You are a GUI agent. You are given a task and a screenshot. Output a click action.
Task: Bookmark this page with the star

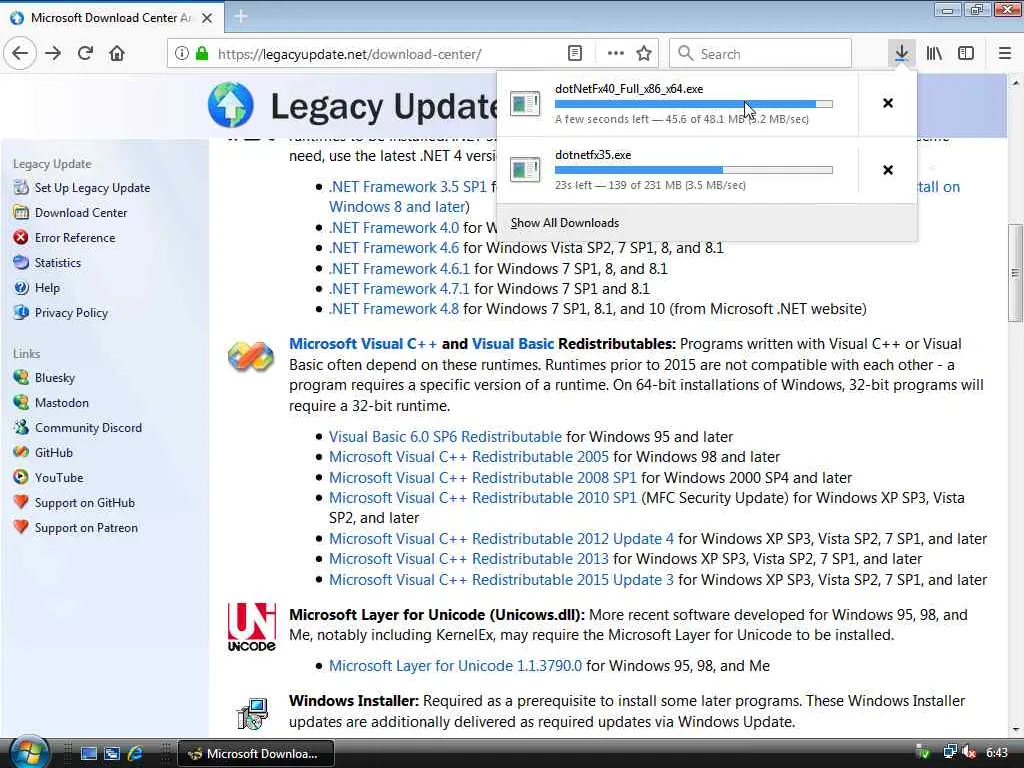point(644,54)
